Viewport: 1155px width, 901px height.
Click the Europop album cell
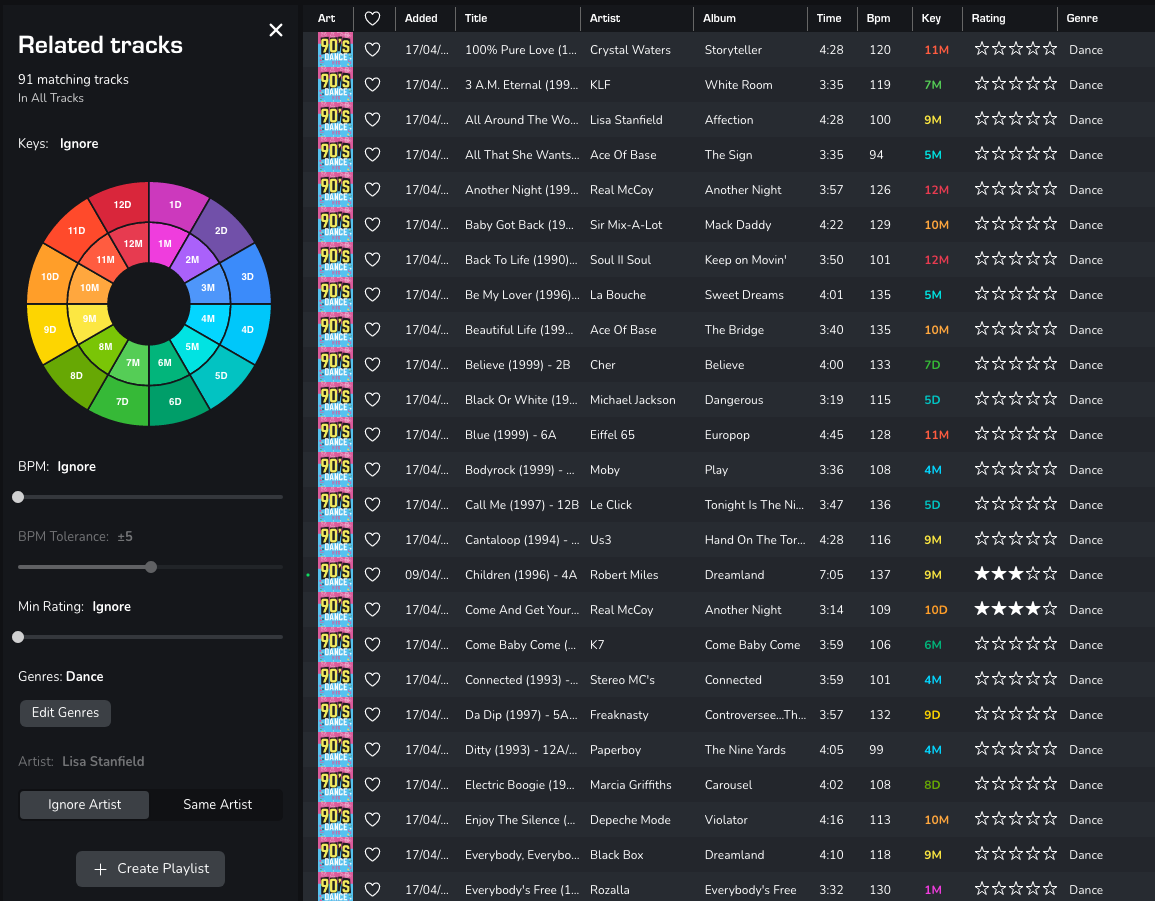coord(727,435)
